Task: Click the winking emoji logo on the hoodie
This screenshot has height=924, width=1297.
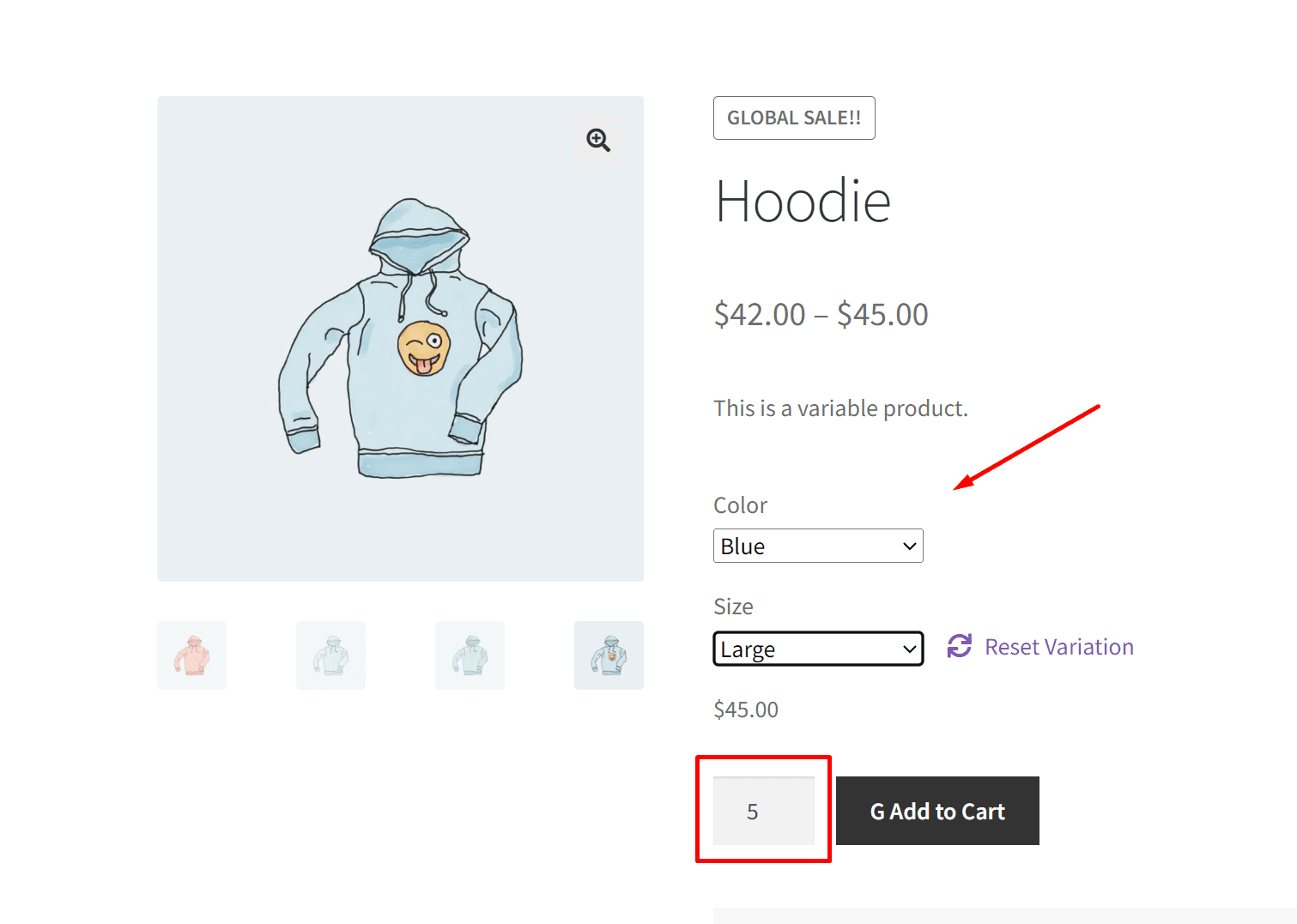Action: pos(424,347)
